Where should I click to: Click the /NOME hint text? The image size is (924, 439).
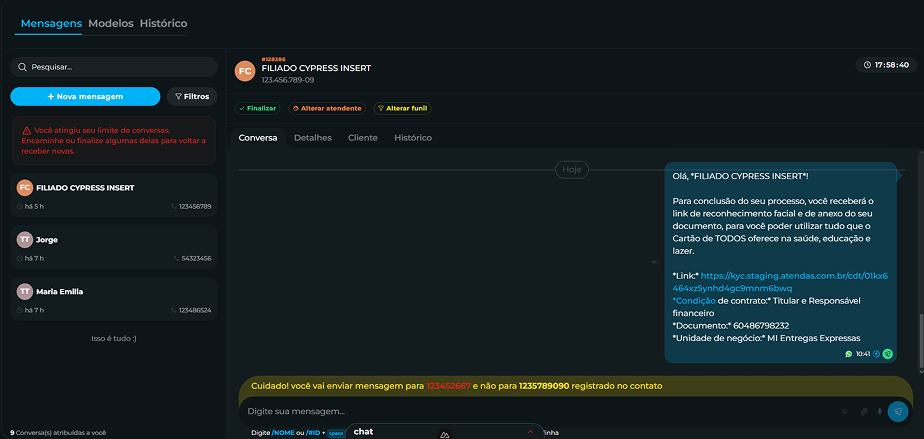tap(283, 433)
